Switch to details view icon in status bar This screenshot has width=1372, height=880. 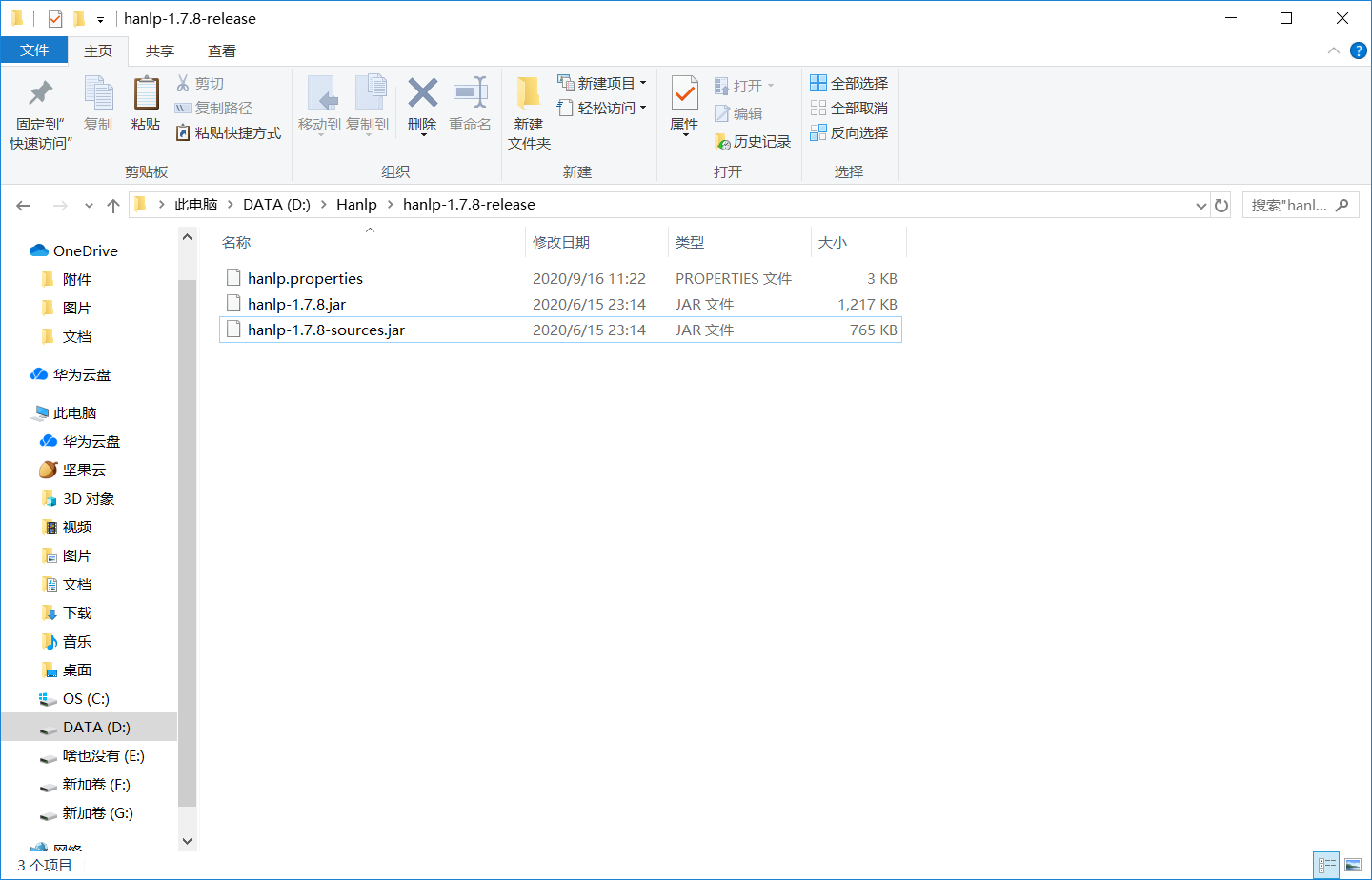pos(1327,866)
